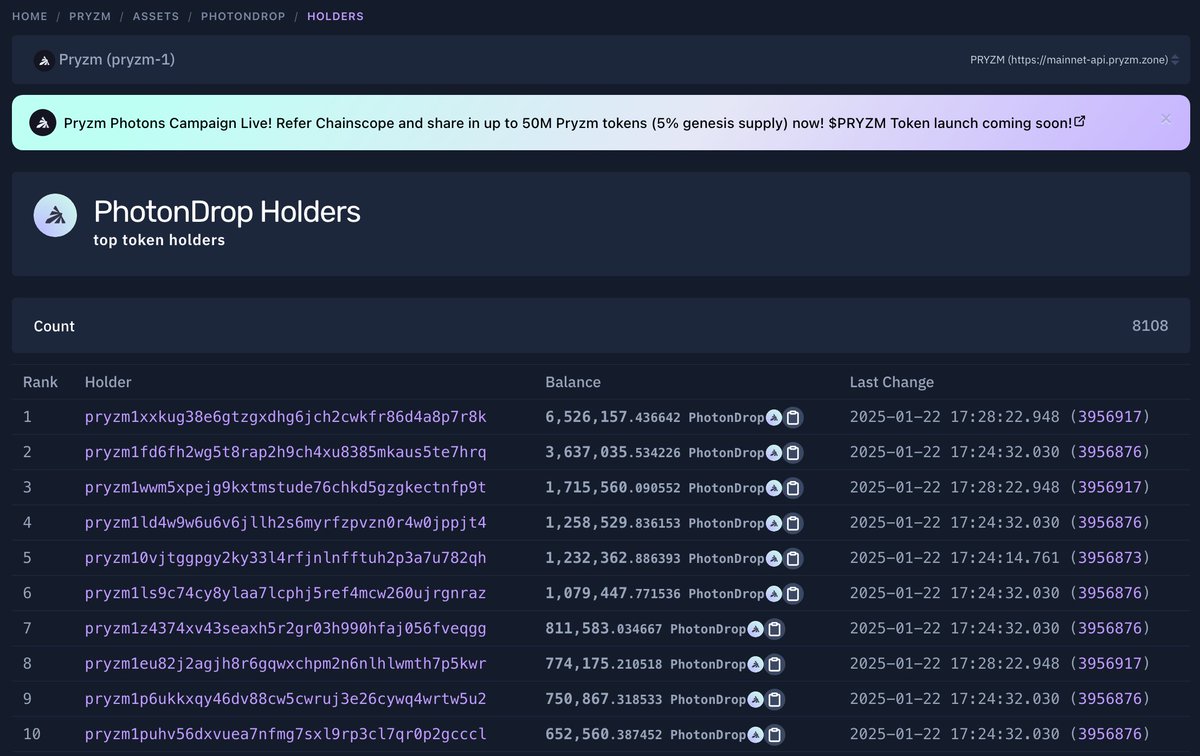Click timestamp 2025-01-22 17:24:14.761

click(x=955, y=558)
